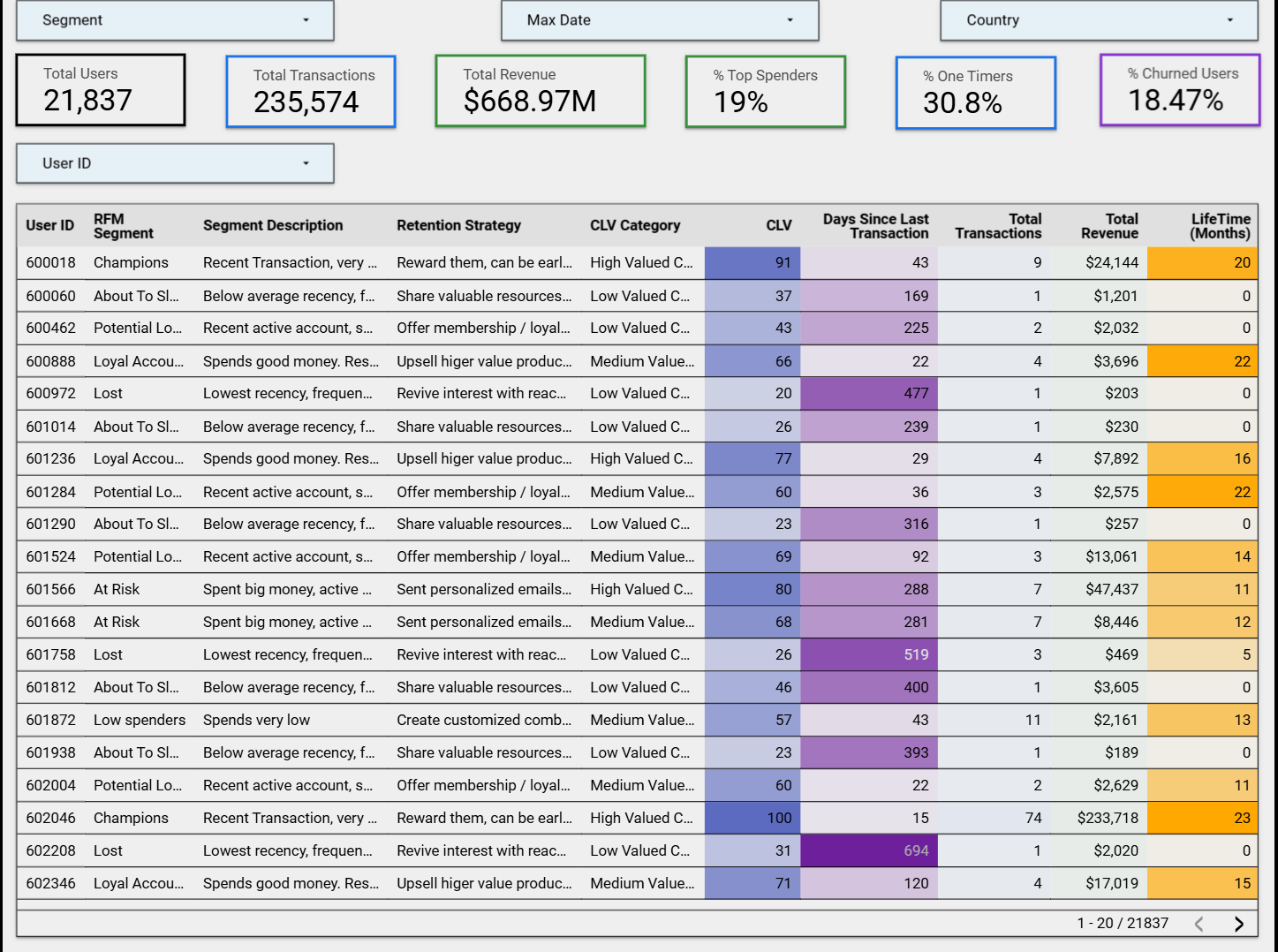This screenshot has width=1278, height=952.
Task: Click the 400 days cell
Action: (869, 687)
